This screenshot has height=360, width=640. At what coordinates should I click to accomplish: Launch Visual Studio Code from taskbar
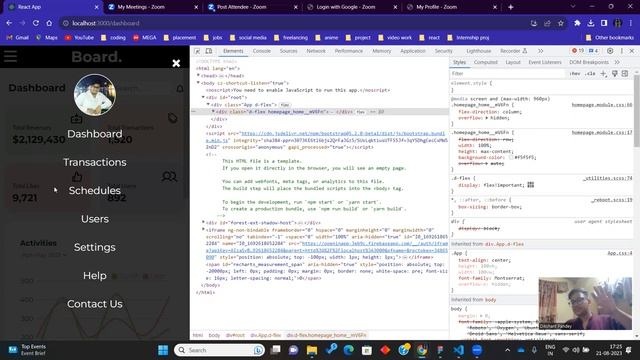tap(458, 350)
